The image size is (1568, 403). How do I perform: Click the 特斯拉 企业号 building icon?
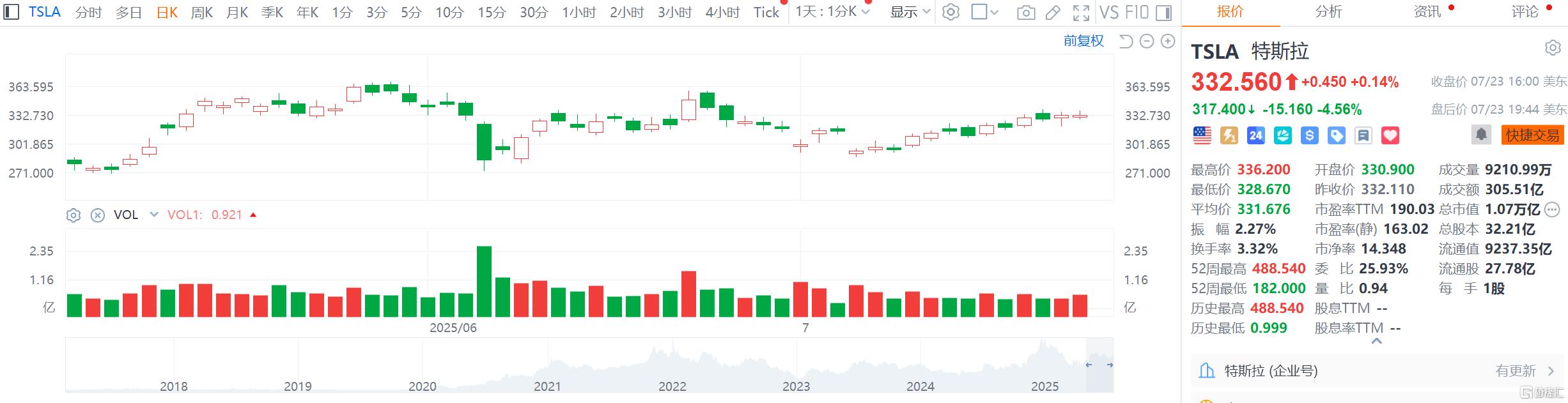coord(1207,370)
